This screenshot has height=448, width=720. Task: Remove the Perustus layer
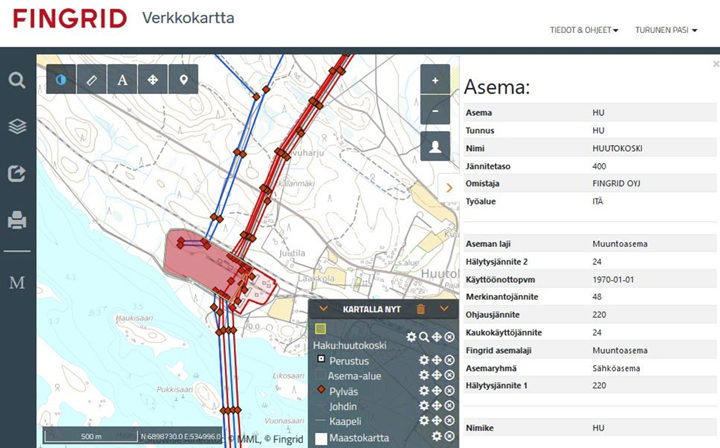click(x=450, y=360)
